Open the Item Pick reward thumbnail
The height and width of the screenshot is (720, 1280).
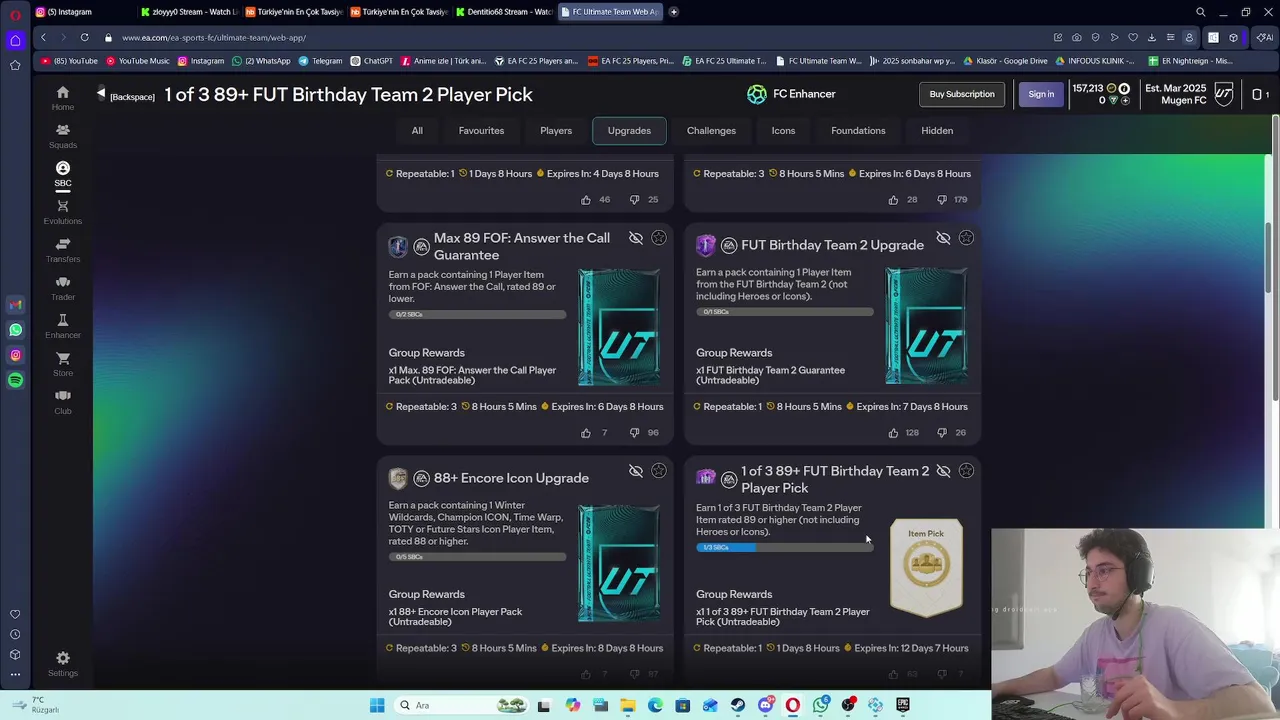[926, 566]
